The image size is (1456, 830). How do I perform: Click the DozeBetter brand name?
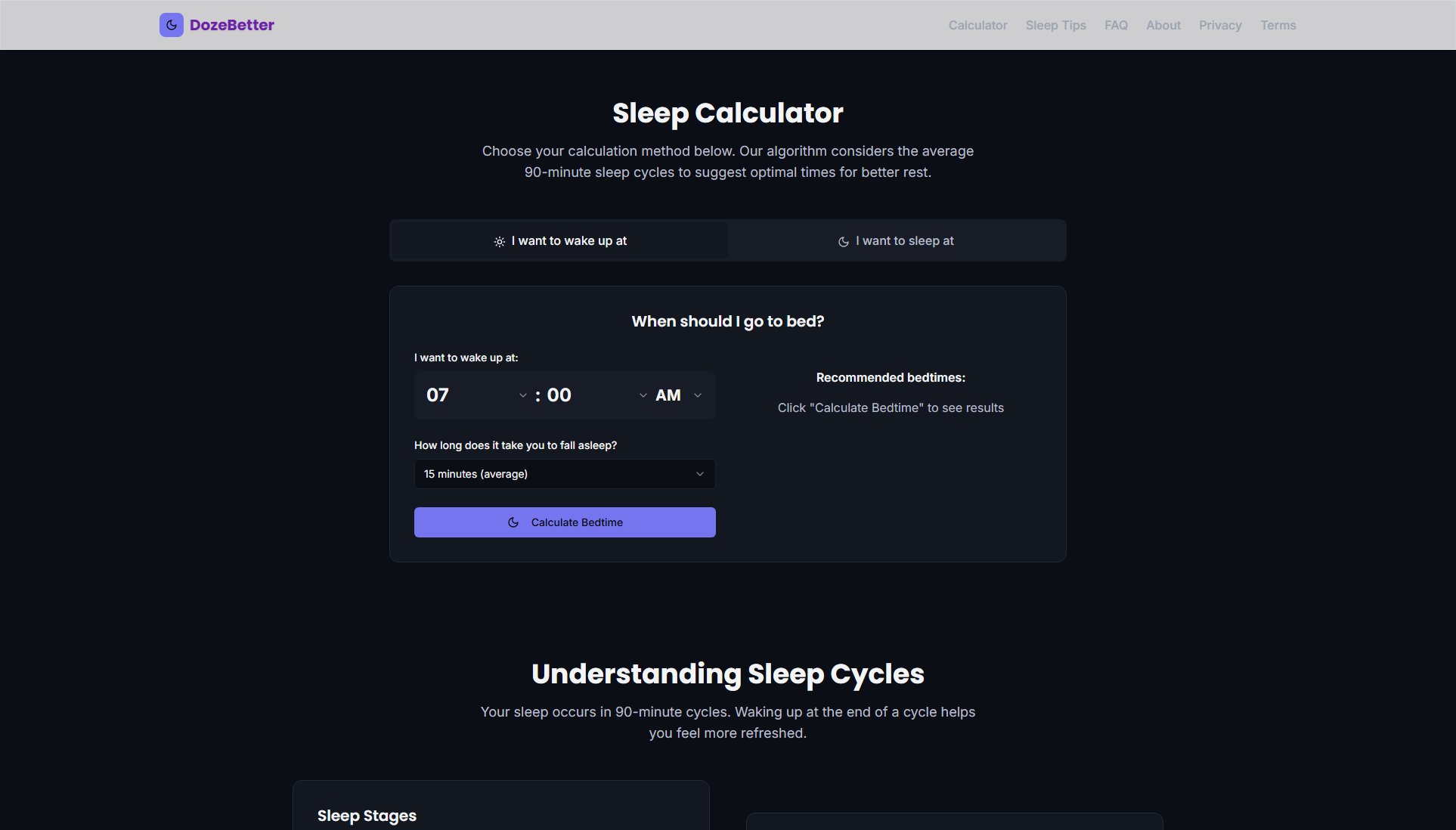point(232,25)
